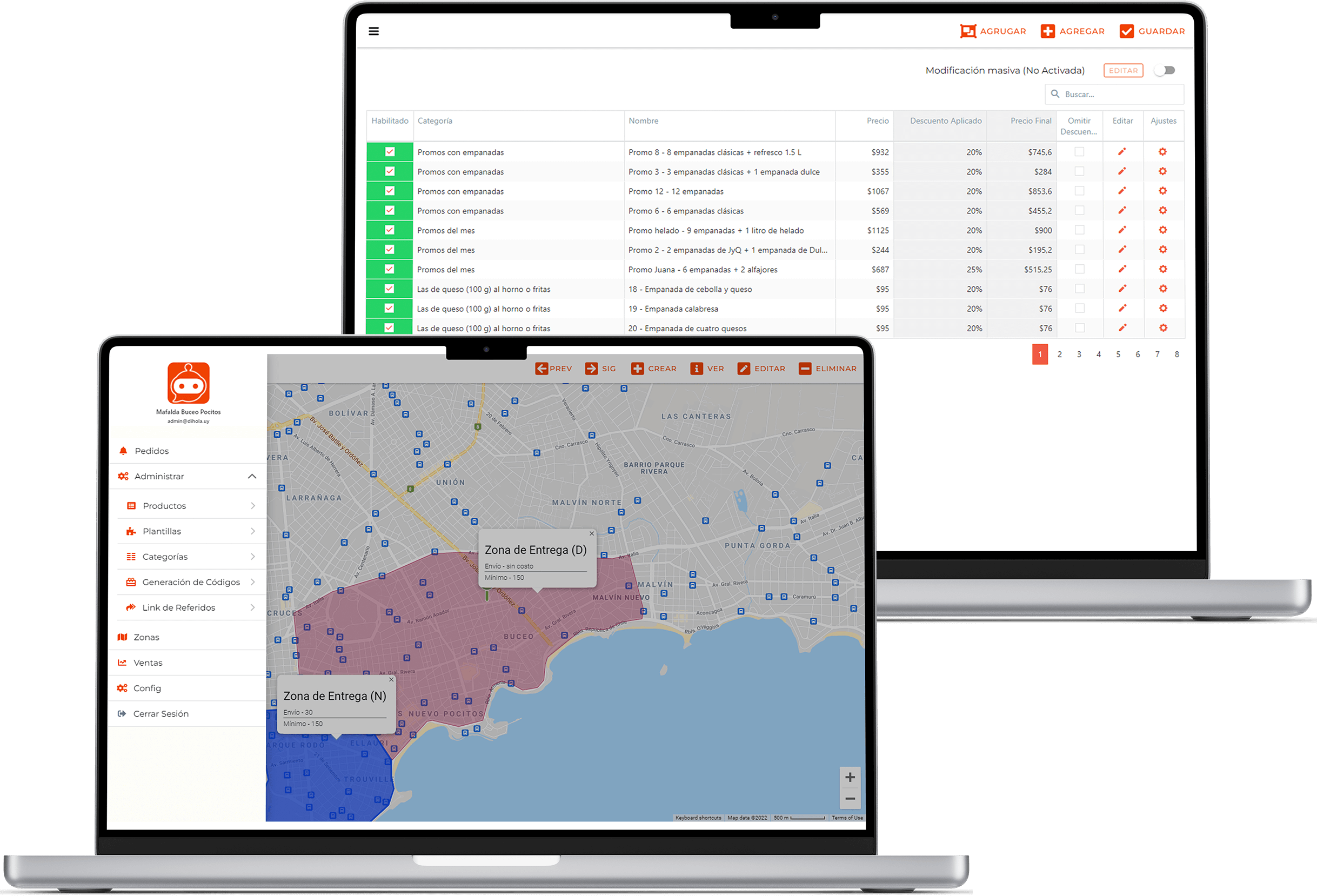The image size is (1317, 896).
Task: Go to page 2 of products table
Action: [1059, 355]
